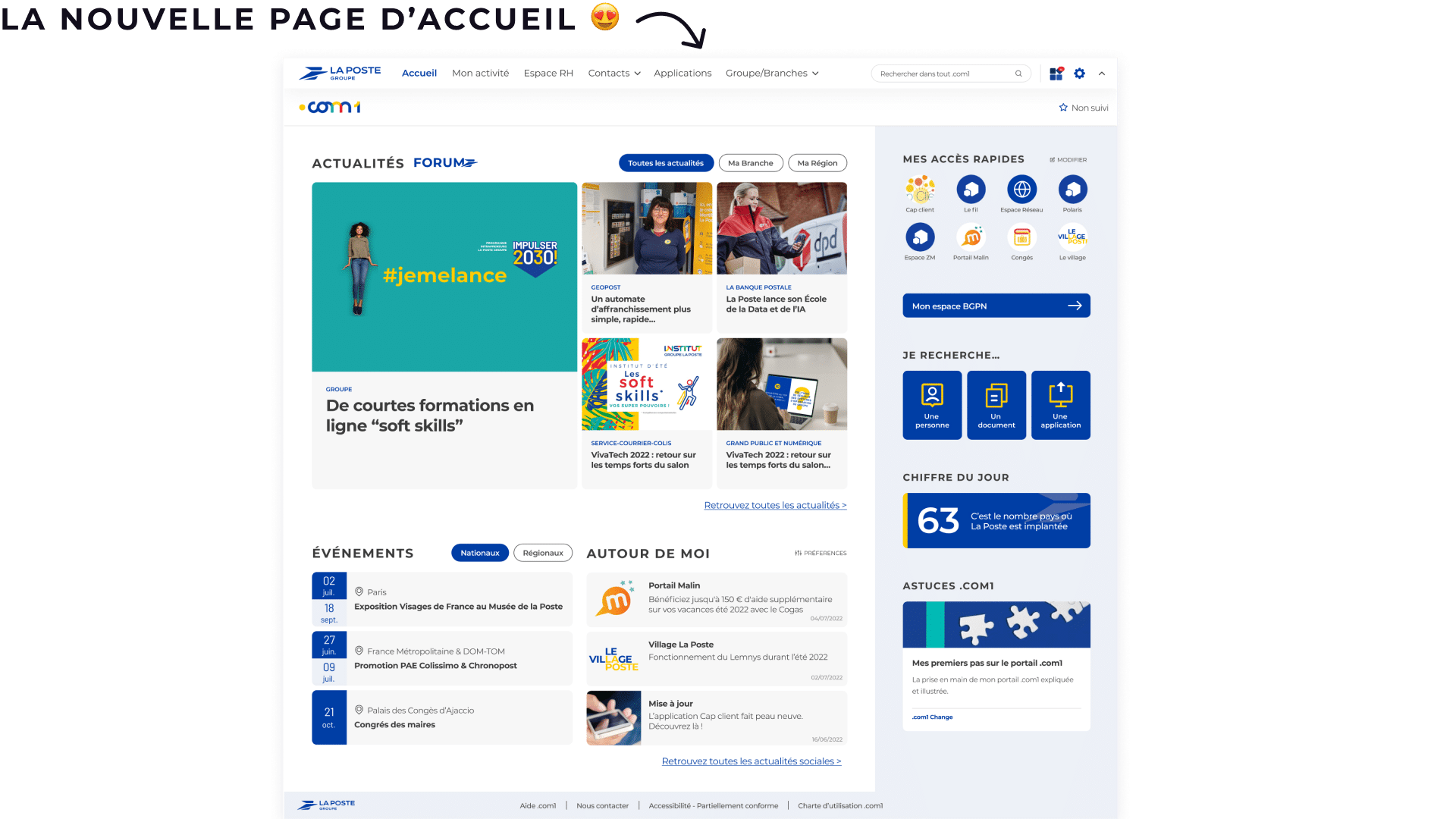This screenshot has width=1456, height=819.
Task: Open the Mise à jour Cap client item
Action: [x=717, y=717]
